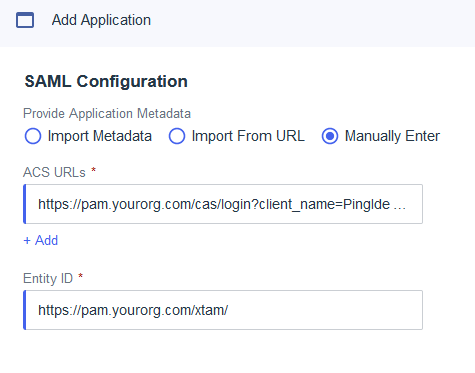475x373 pixels.
Task: Click the Import From URL label text
Action: tap(248, 136)
